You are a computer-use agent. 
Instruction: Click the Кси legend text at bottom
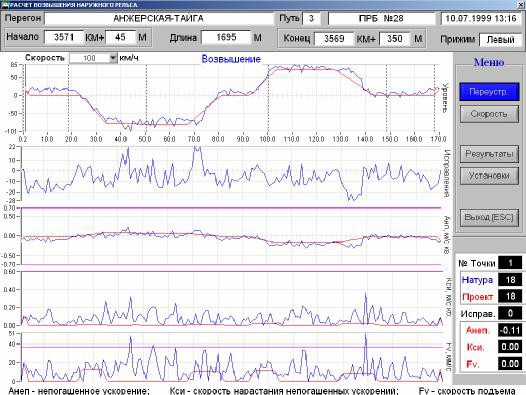[284, 391]
